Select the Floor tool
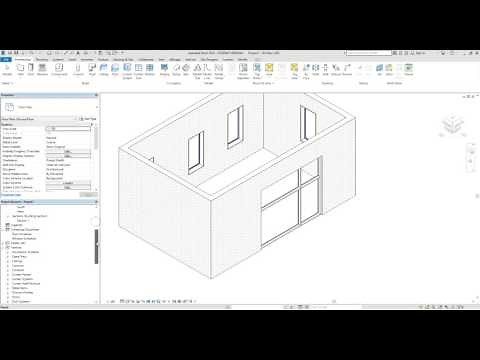The height and width of the screenshot is (360, 480). coord(115,70)
